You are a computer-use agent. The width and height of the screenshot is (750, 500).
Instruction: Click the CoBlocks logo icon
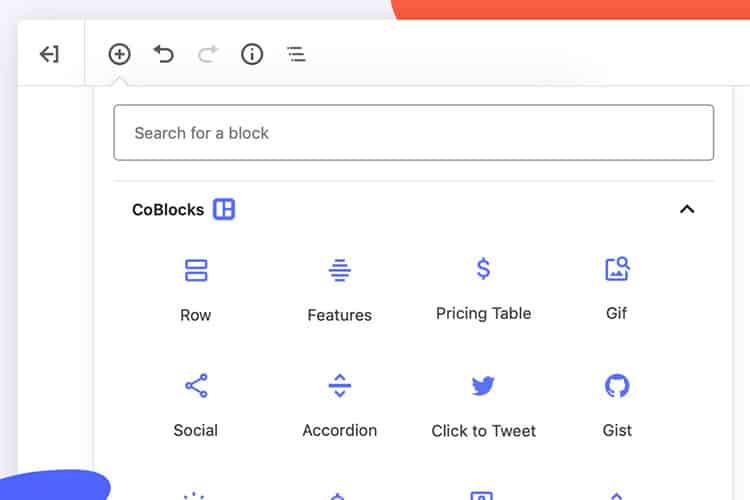(x=224, y=209)
